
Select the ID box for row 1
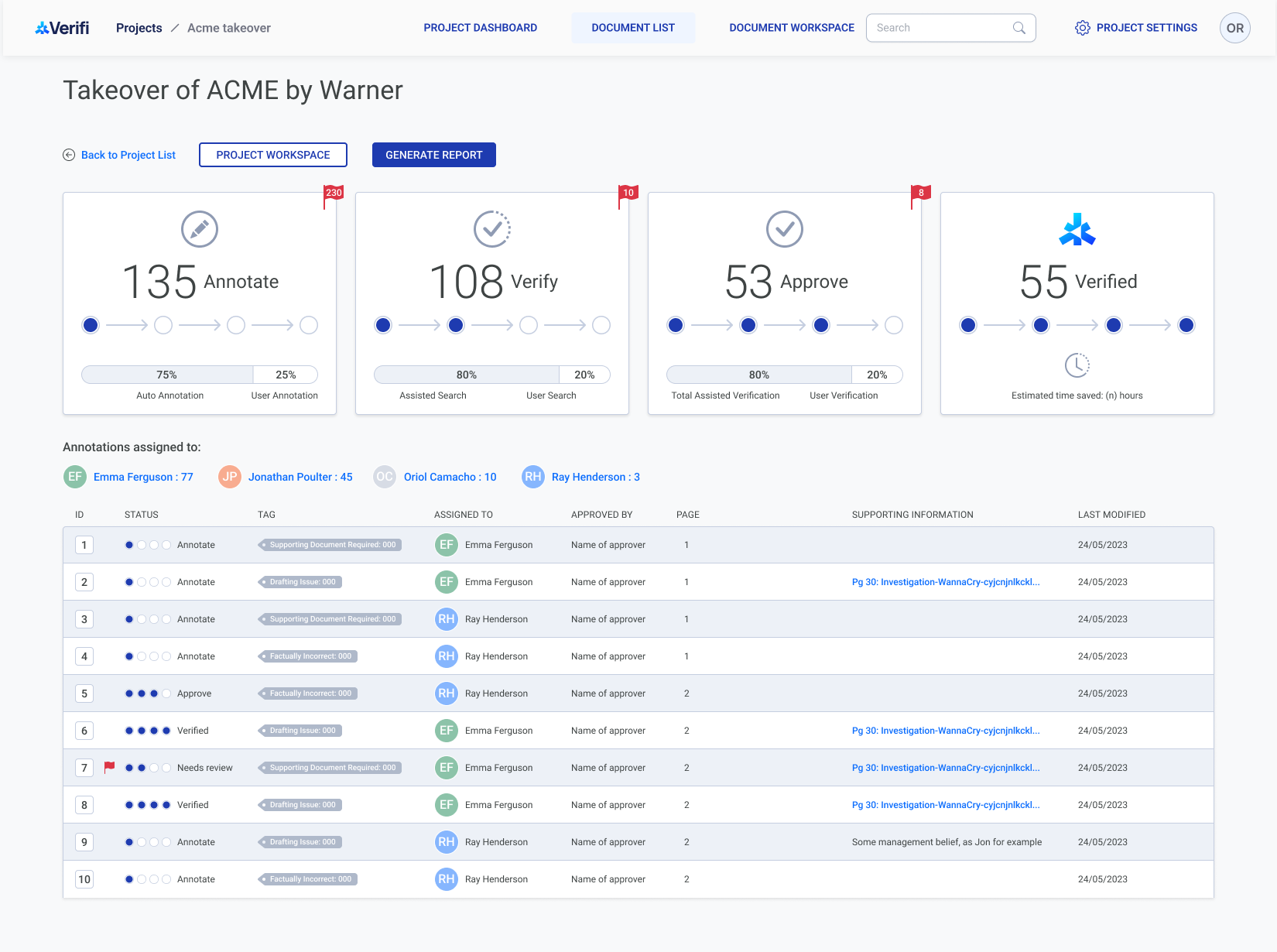click(84, 545)
